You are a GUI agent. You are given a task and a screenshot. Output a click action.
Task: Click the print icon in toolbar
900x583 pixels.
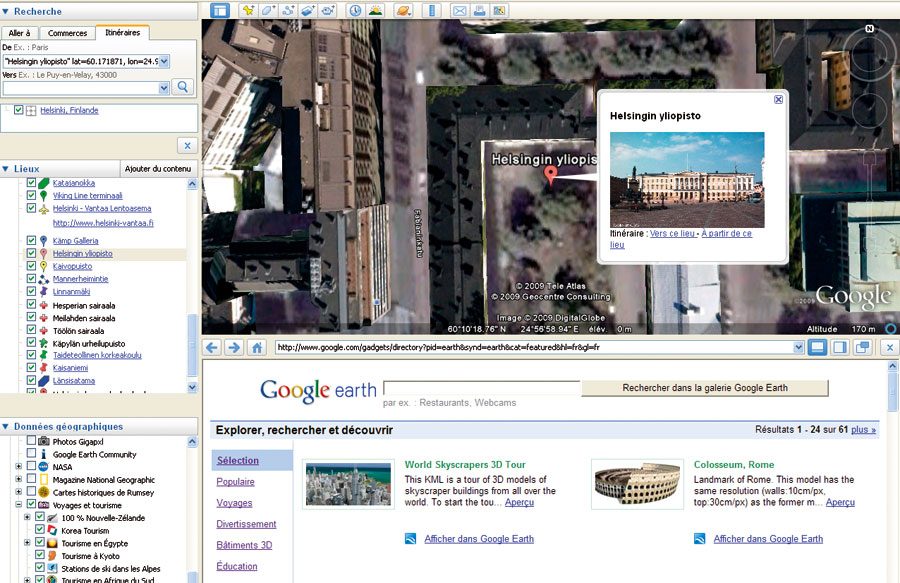coord(480,11)
